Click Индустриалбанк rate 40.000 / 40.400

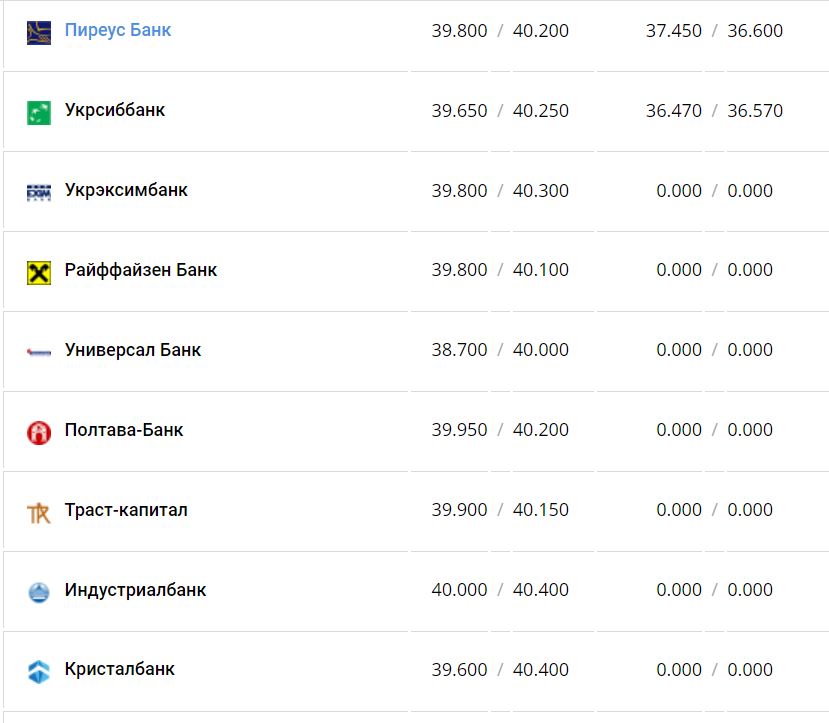coord(500,590)
